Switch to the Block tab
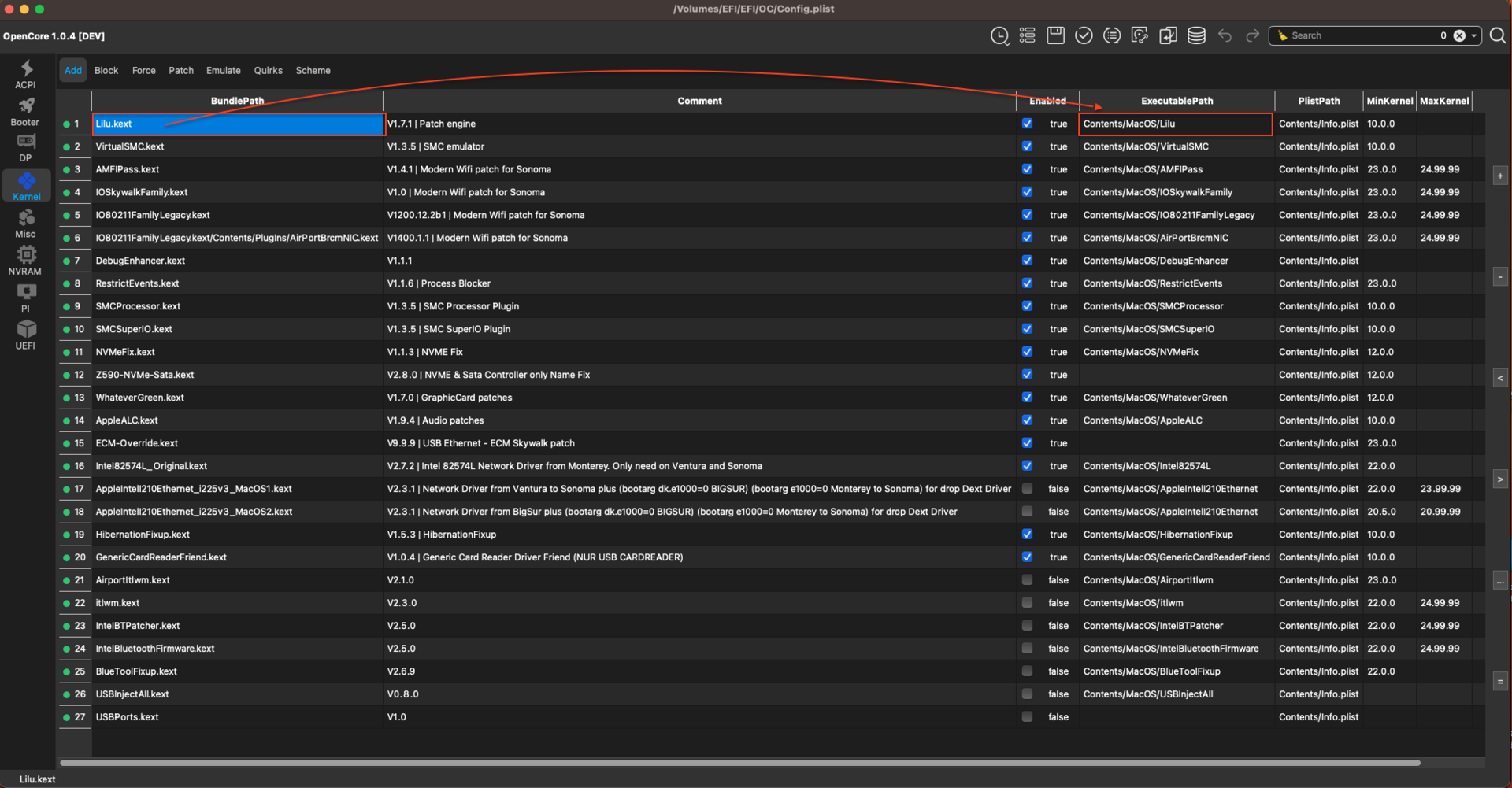The width and height of the screenshot is (1512, 788). [106, 70]
